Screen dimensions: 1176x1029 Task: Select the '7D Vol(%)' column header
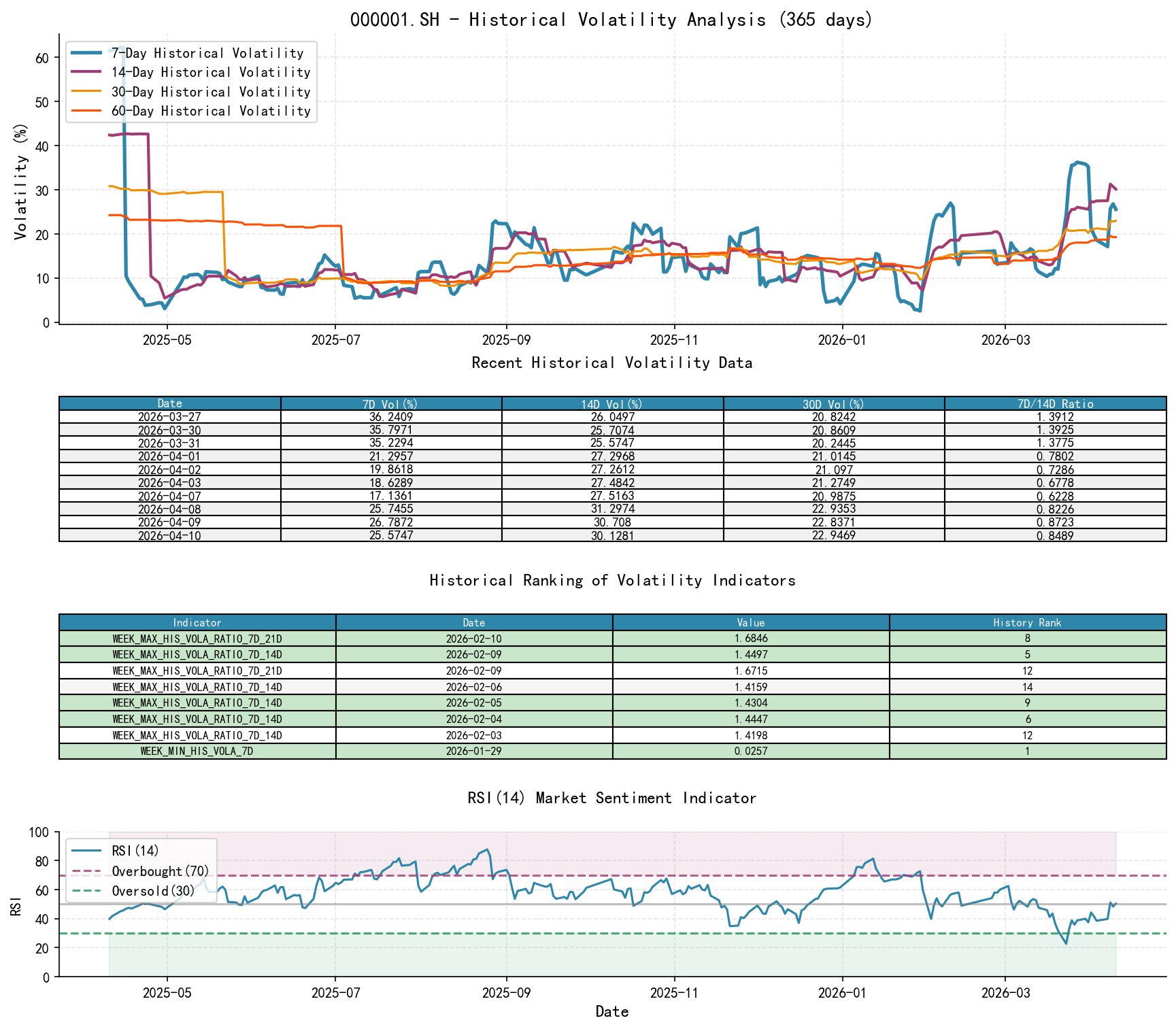[x=391, y=403]
